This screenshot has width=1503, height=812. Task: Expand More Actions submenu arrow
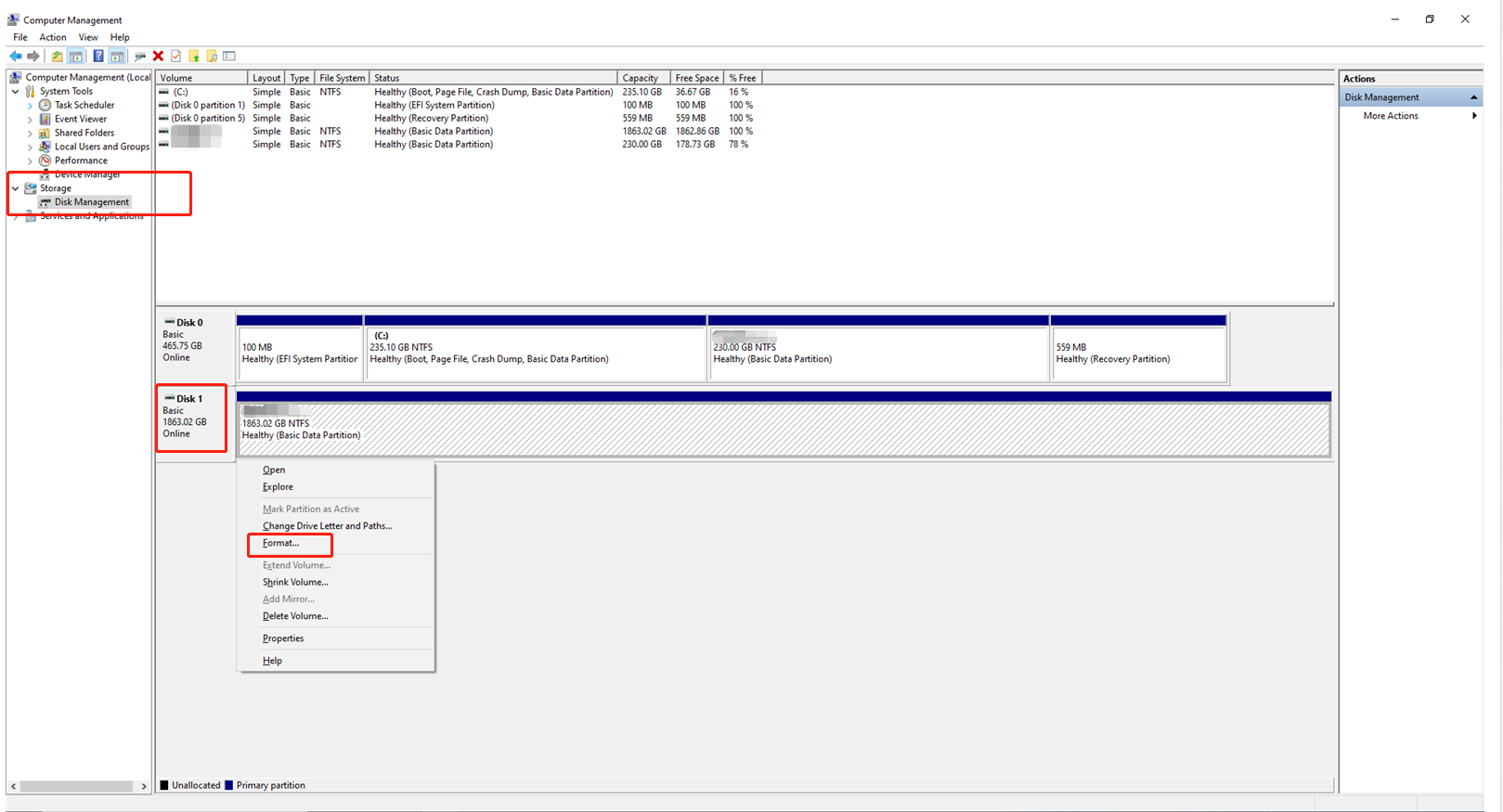[x=1474, y=116]
